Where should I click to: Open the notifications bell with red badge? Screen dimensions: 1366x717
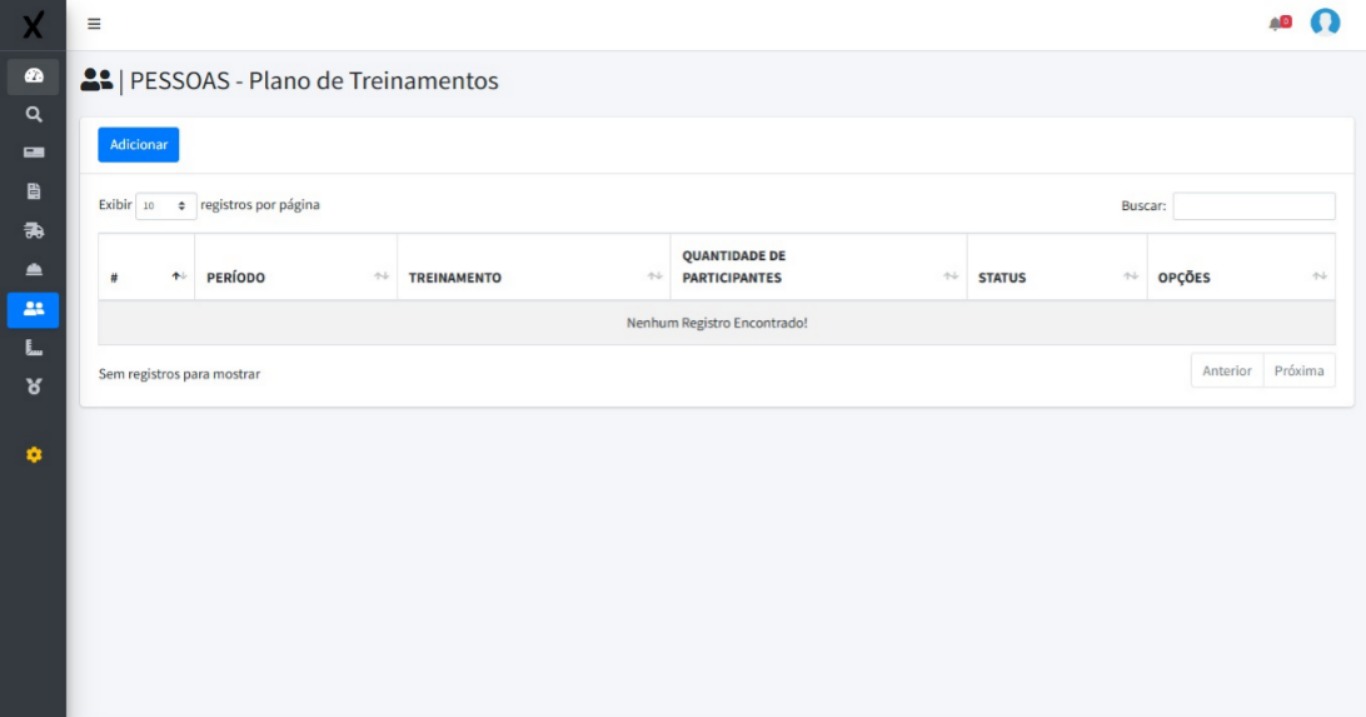click(x=1275, y=22)
